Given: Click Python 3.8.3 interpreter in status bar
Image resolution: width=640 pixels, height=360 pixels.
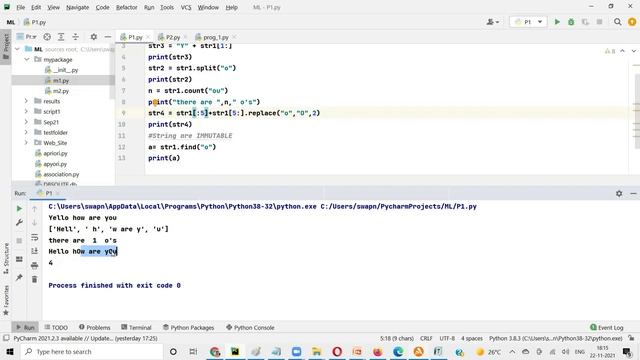Looking at the screenshot, I should tap(556, 338).
